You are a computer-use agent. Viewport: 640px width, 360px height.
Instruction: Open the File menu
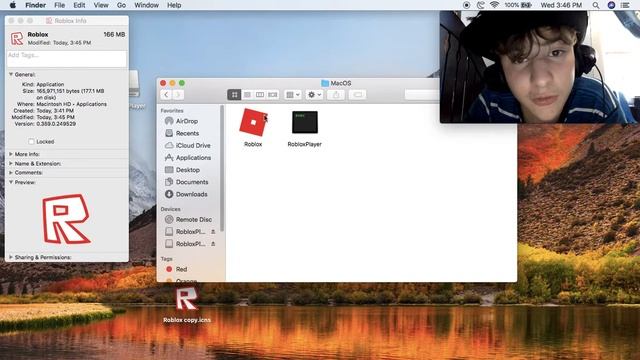(x=60, y=5)
